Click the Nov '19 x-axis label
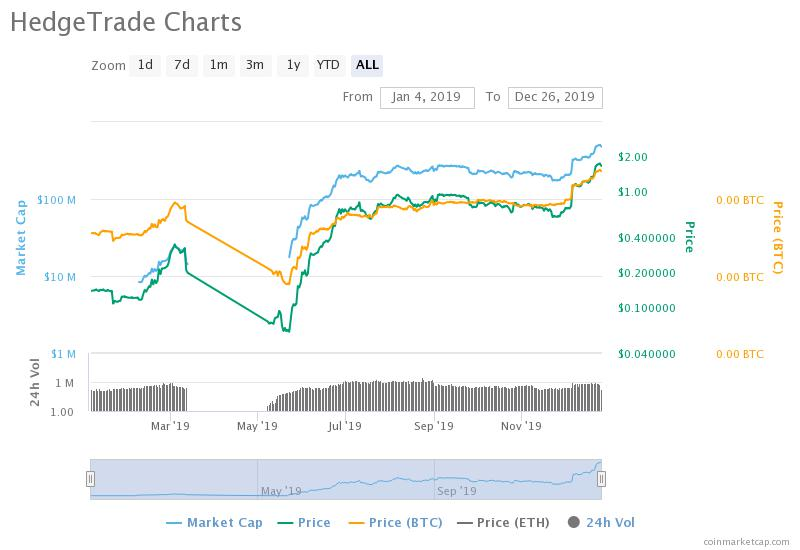This screenshot has width=800, height=550. click(x=521, y=426)
